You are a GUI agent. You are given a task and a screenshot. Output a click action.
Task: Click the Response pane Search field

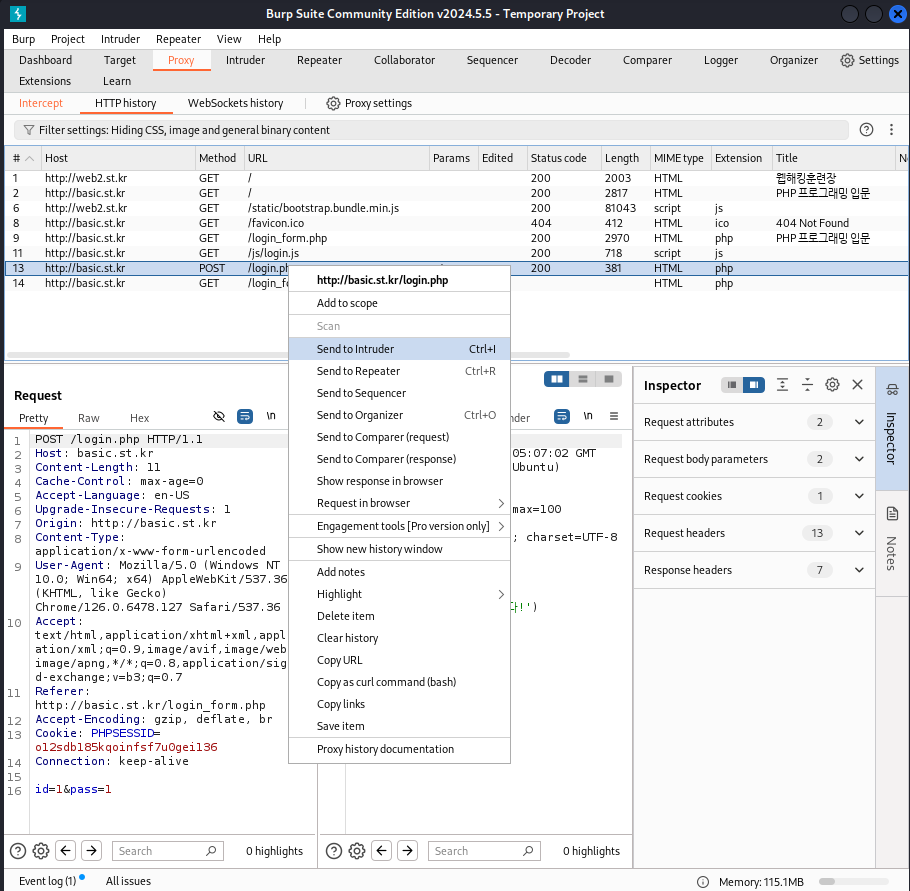(484, 851)
